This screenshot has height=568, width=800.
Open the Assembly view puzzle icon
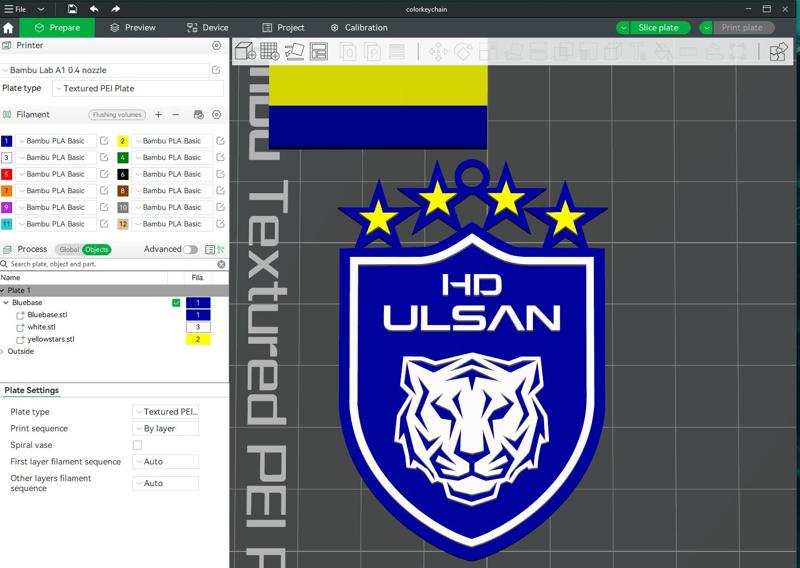click(779, 52)
